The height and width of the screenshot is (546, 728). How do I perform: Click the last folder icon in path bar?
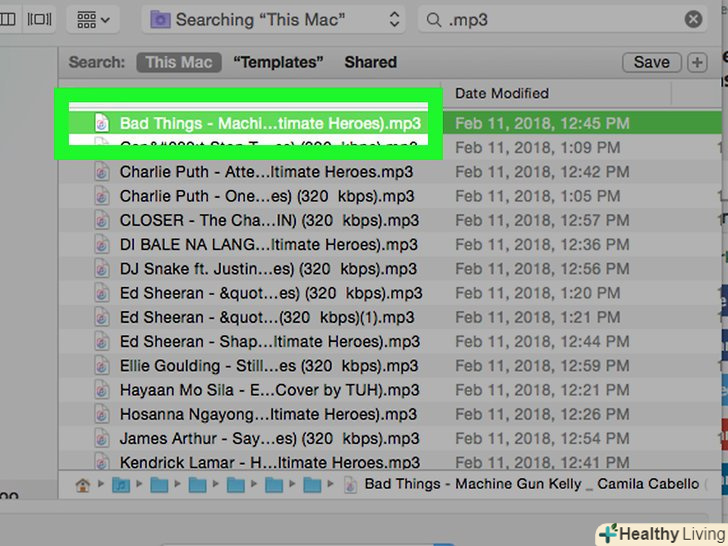click(x=312, y=485)
